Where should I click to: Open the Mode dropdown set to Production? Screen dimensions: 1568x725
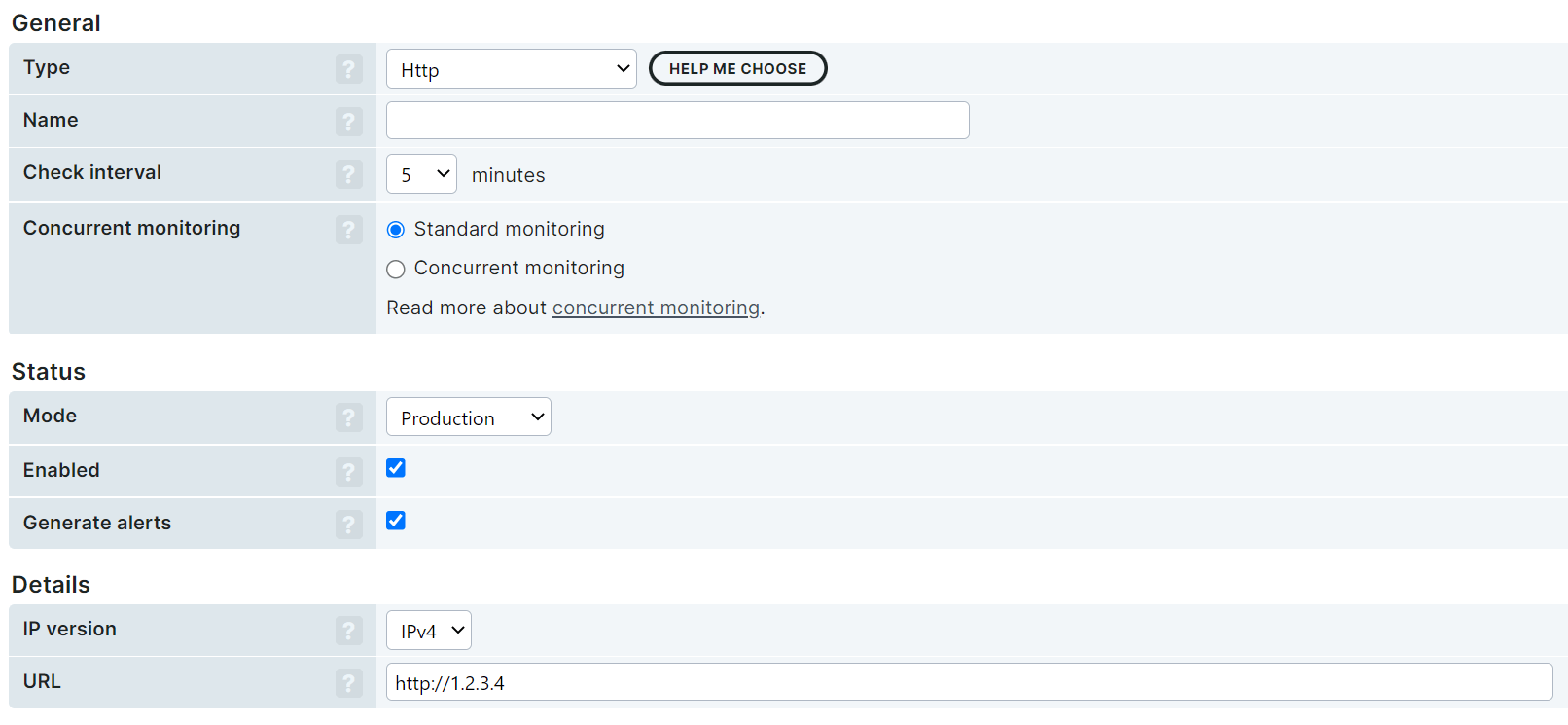tap(468, 417)
